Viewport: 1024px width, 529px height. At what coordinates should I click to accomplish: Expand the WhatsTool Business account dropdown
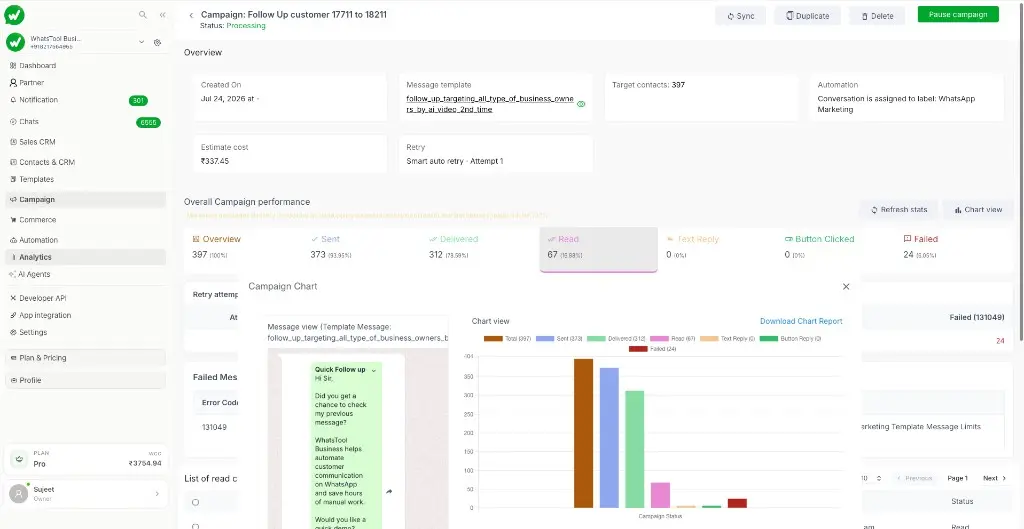tap(142, 42)
